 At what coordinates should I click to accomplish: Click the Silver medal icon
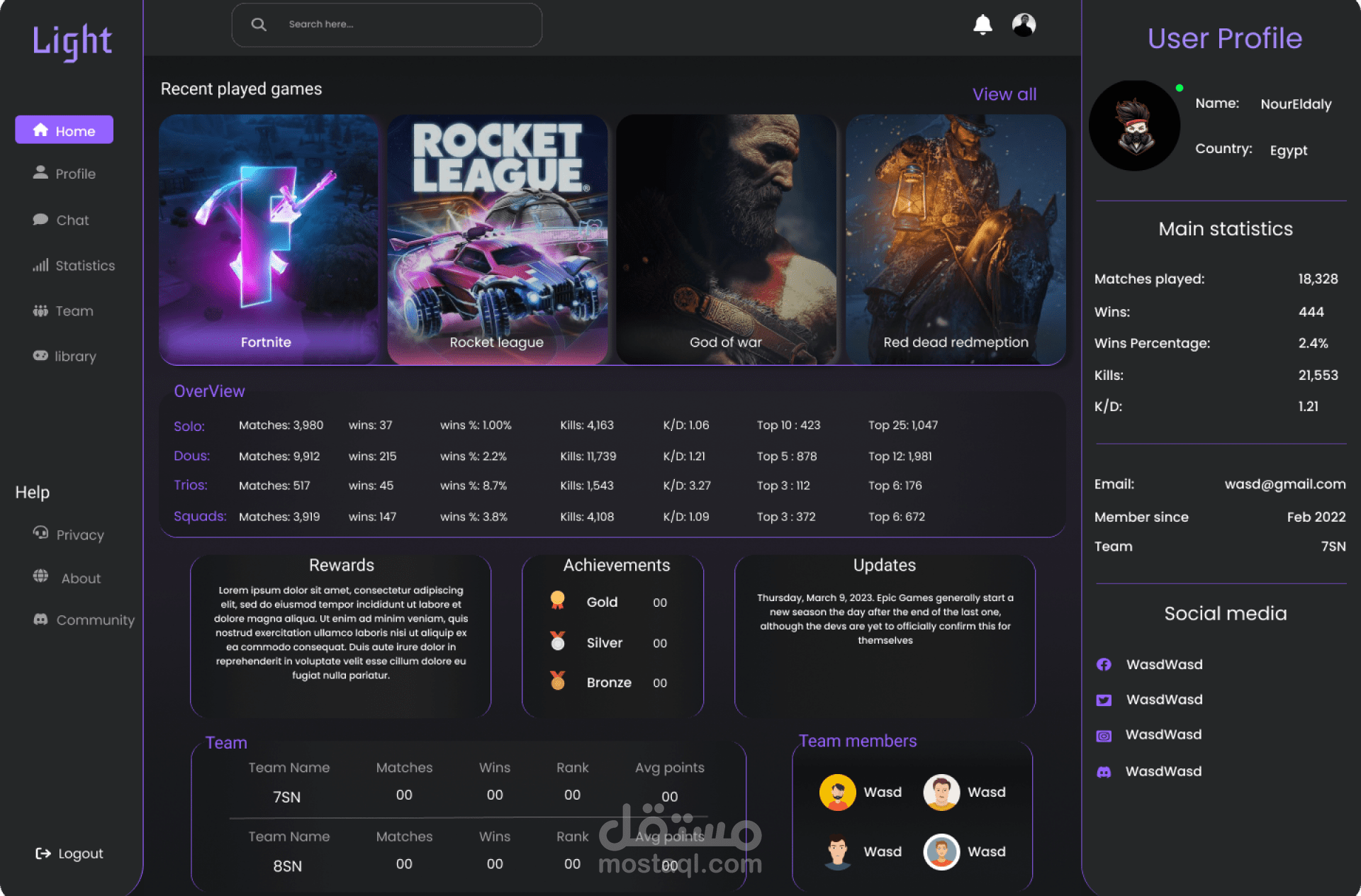coord(558,641)
